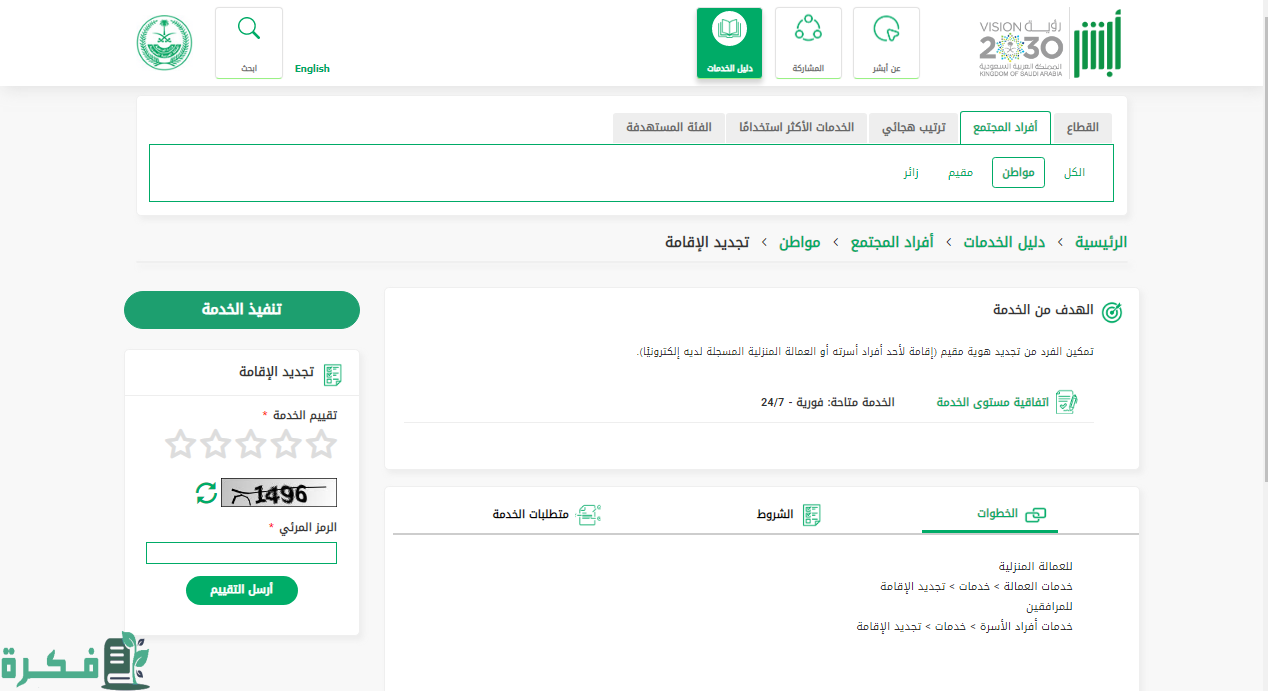This screenshot has width=1268, height=691.
Task: Select the مواطن citizen filter
Action: [1018, 172]
